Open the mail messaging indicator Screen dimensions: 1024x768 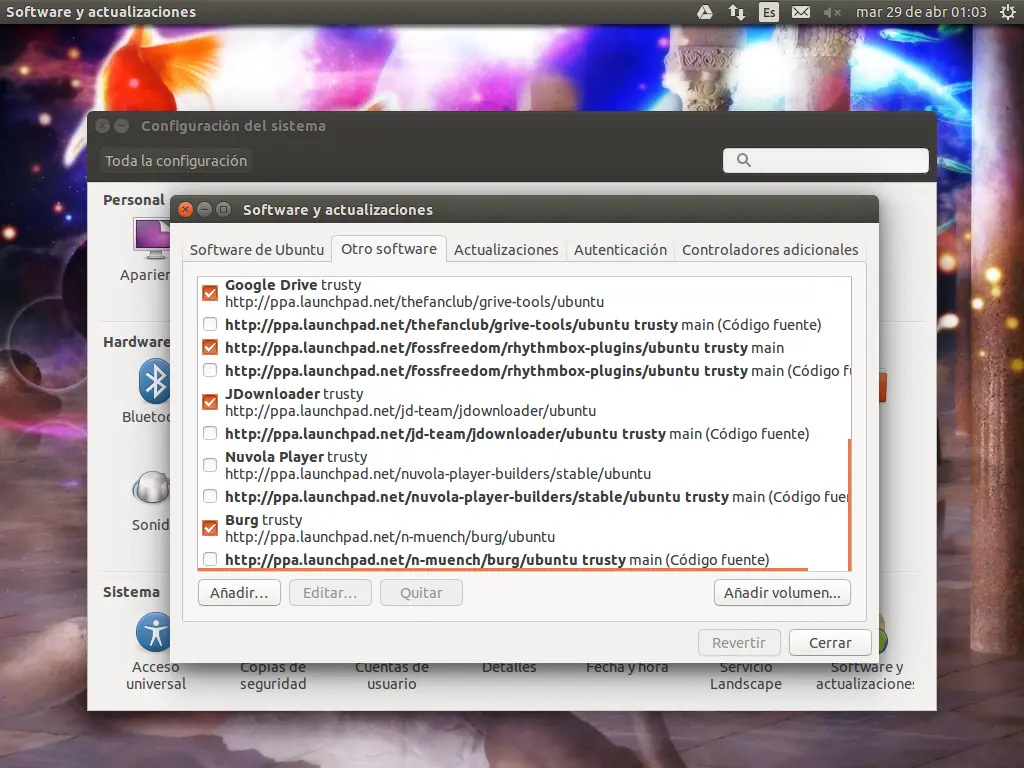click(x=801, y=12)
